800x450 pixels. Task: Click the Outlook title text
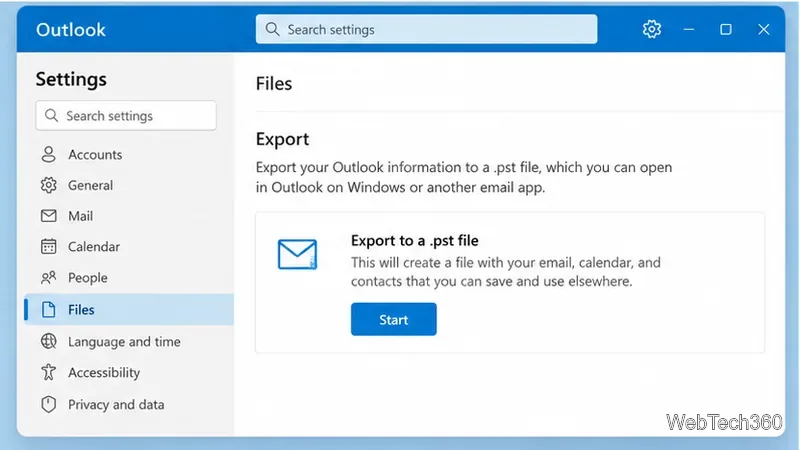pyautogui.click(x=70, y=30)
